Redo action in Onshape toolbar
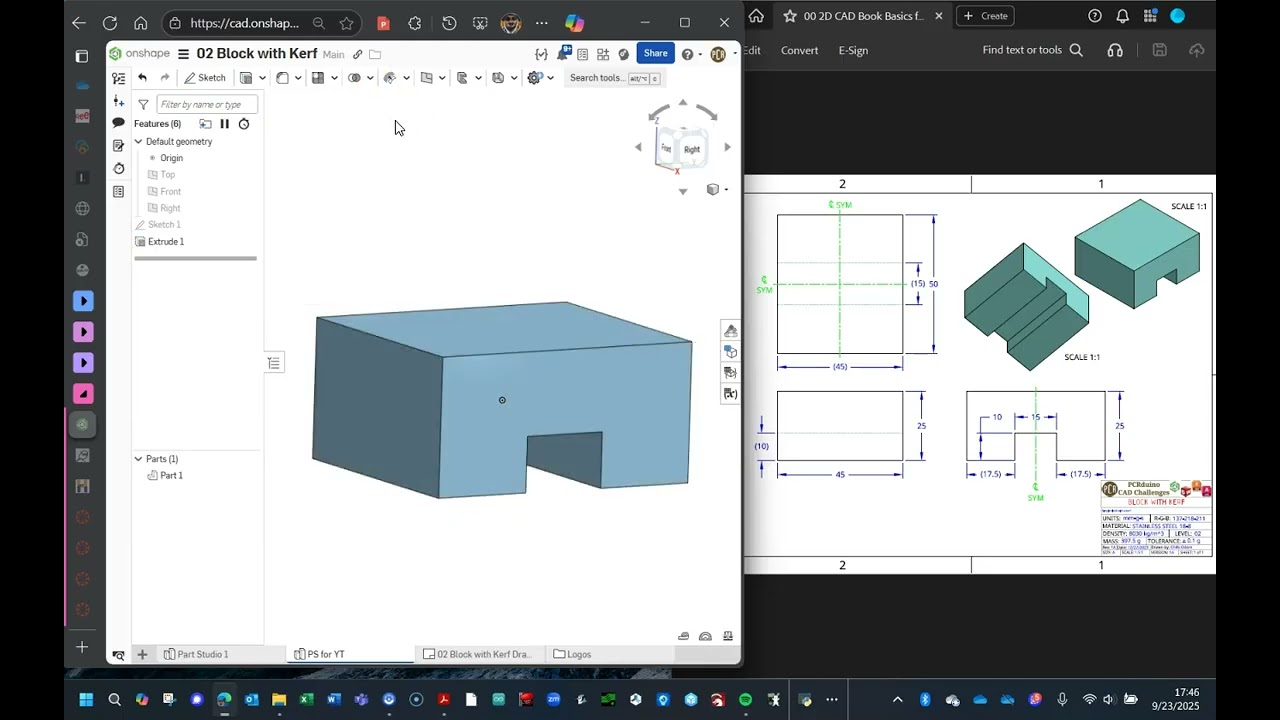 pyautogui.click(x=165, y=78)
